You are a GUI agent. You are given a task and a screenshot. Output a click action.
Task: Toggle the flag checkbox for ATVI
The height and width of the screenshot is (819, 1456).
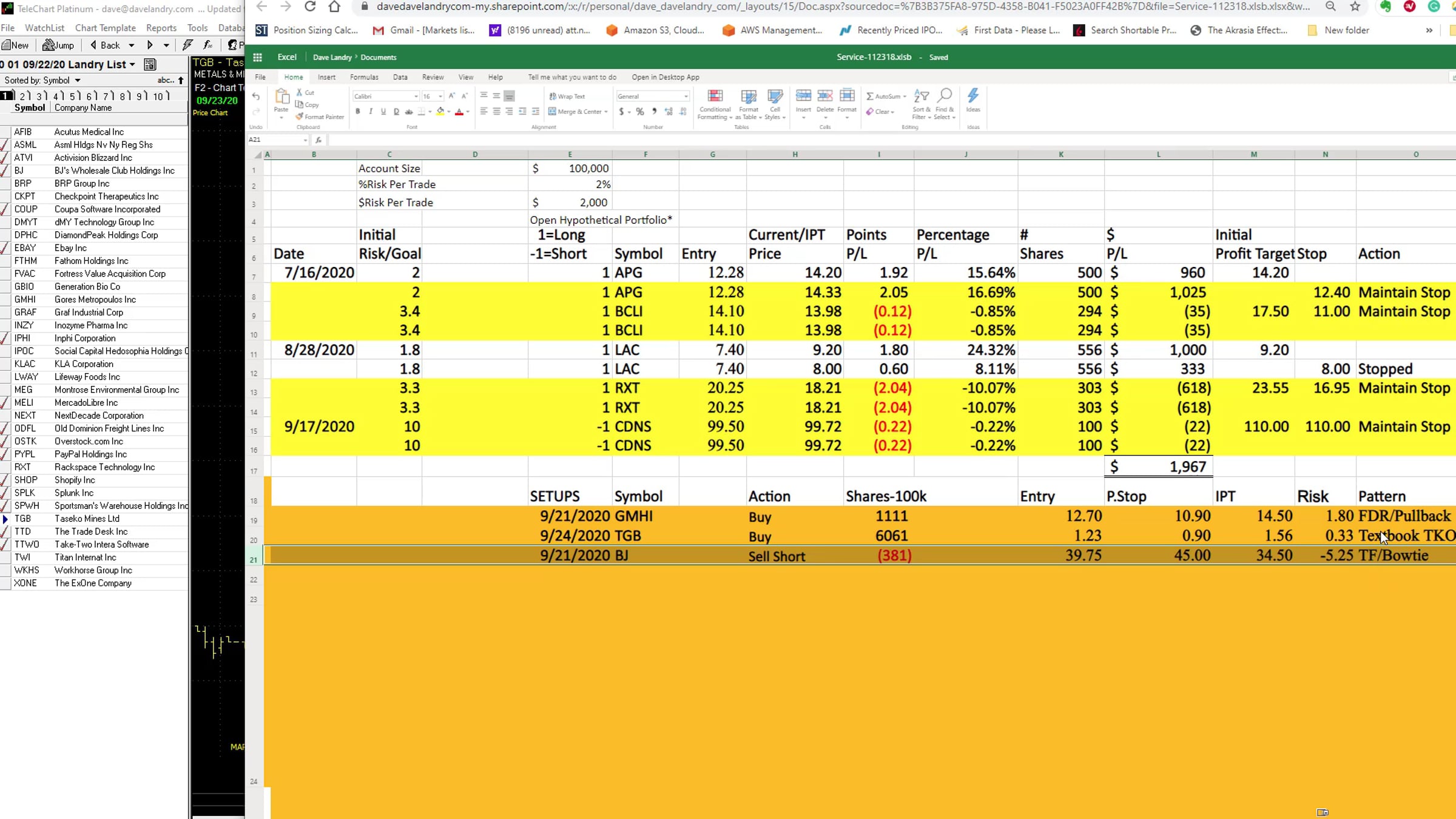[x=5, y=158]
